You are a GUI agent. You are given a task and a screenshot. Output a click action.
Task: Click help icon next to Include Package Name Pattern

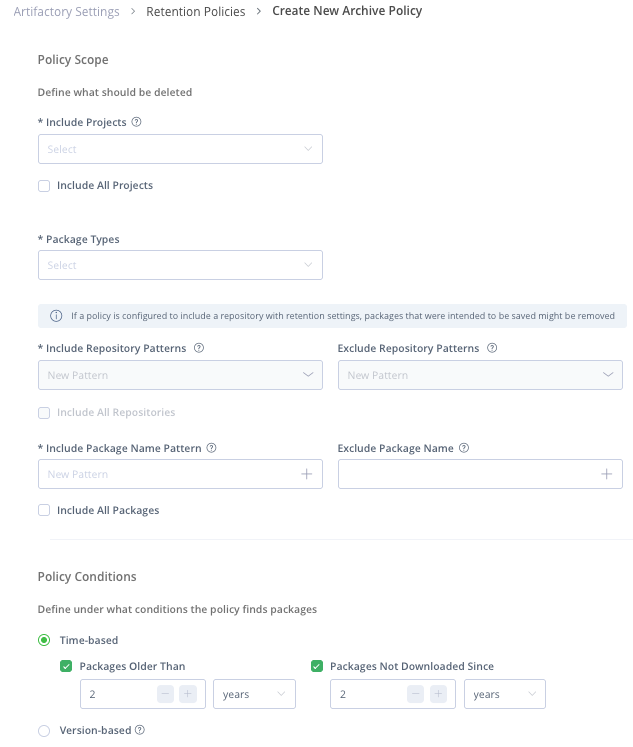pos(211,448)
